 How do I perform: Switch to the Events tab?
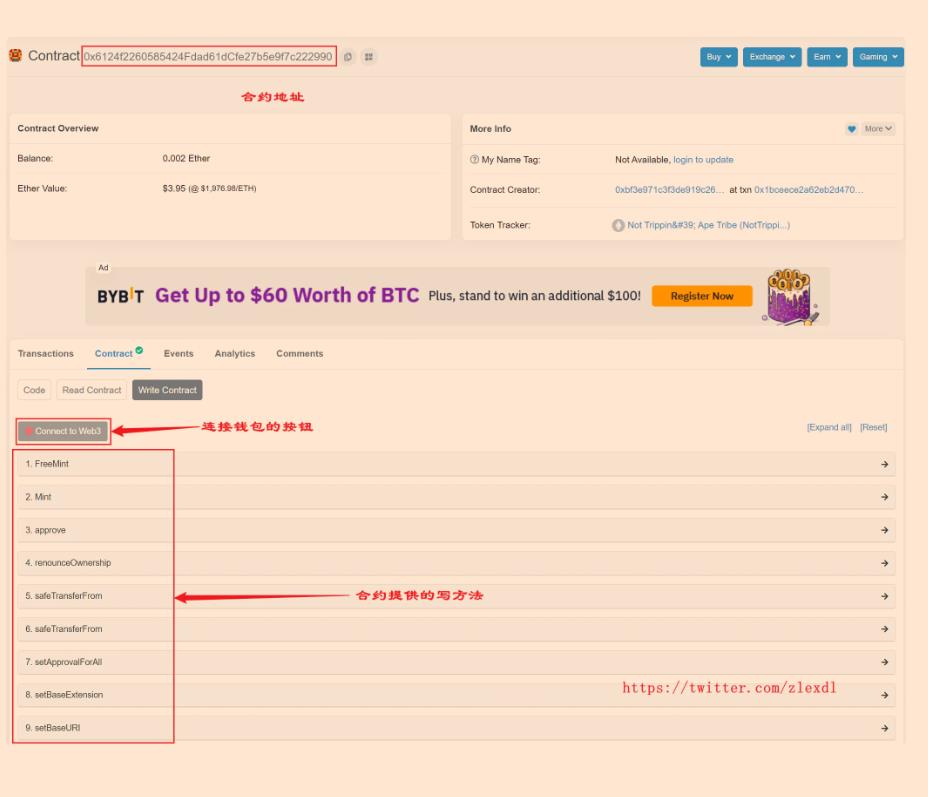[x=179, y=354]
